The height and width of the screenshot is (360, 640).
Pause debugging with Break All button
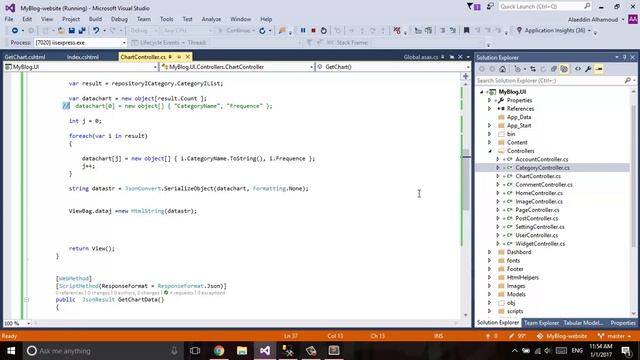303,31
